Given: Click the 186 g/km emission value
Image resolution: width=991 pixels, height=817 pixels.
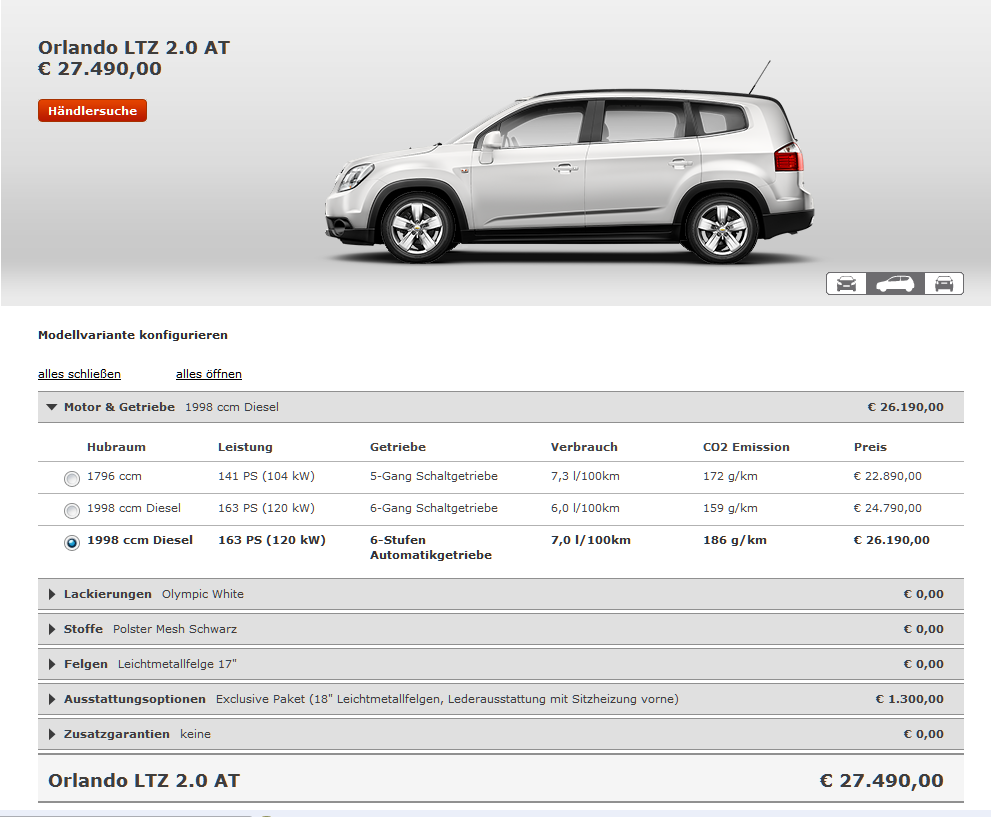Looking at the screenshot, I should pyautogui.click(x=734, y=540).
